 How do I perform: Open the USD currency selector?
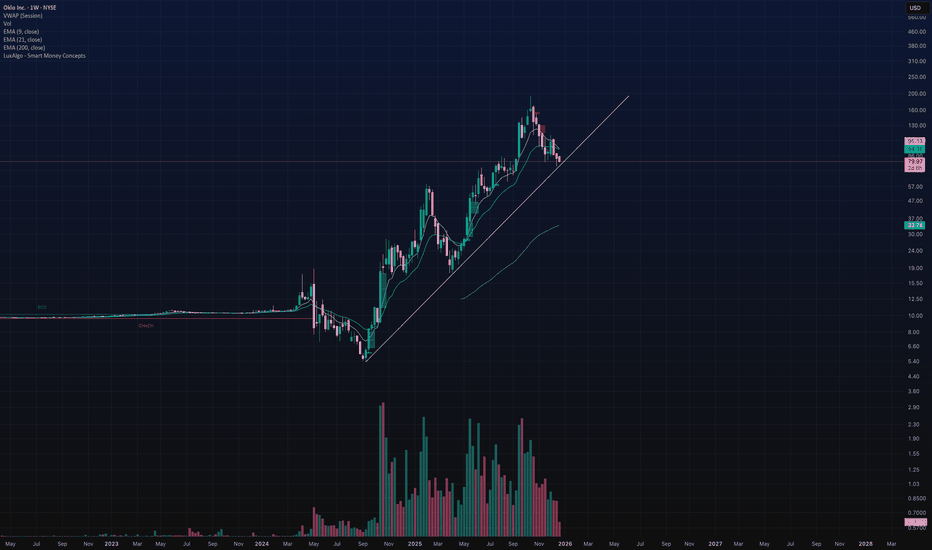coord(916,10)
